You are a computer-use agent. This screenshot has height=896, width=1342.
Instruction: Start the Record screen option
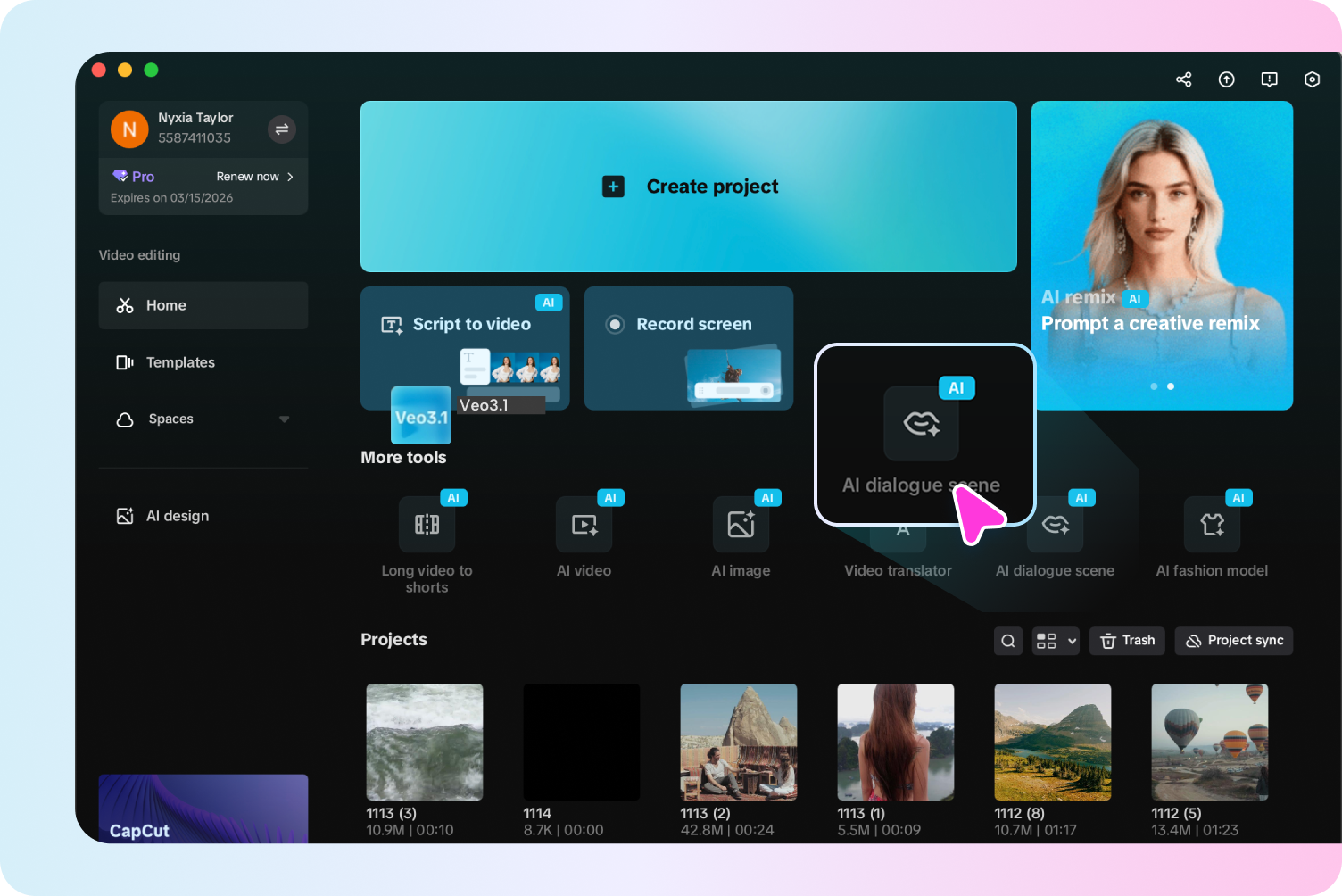[x=689, y=348]
